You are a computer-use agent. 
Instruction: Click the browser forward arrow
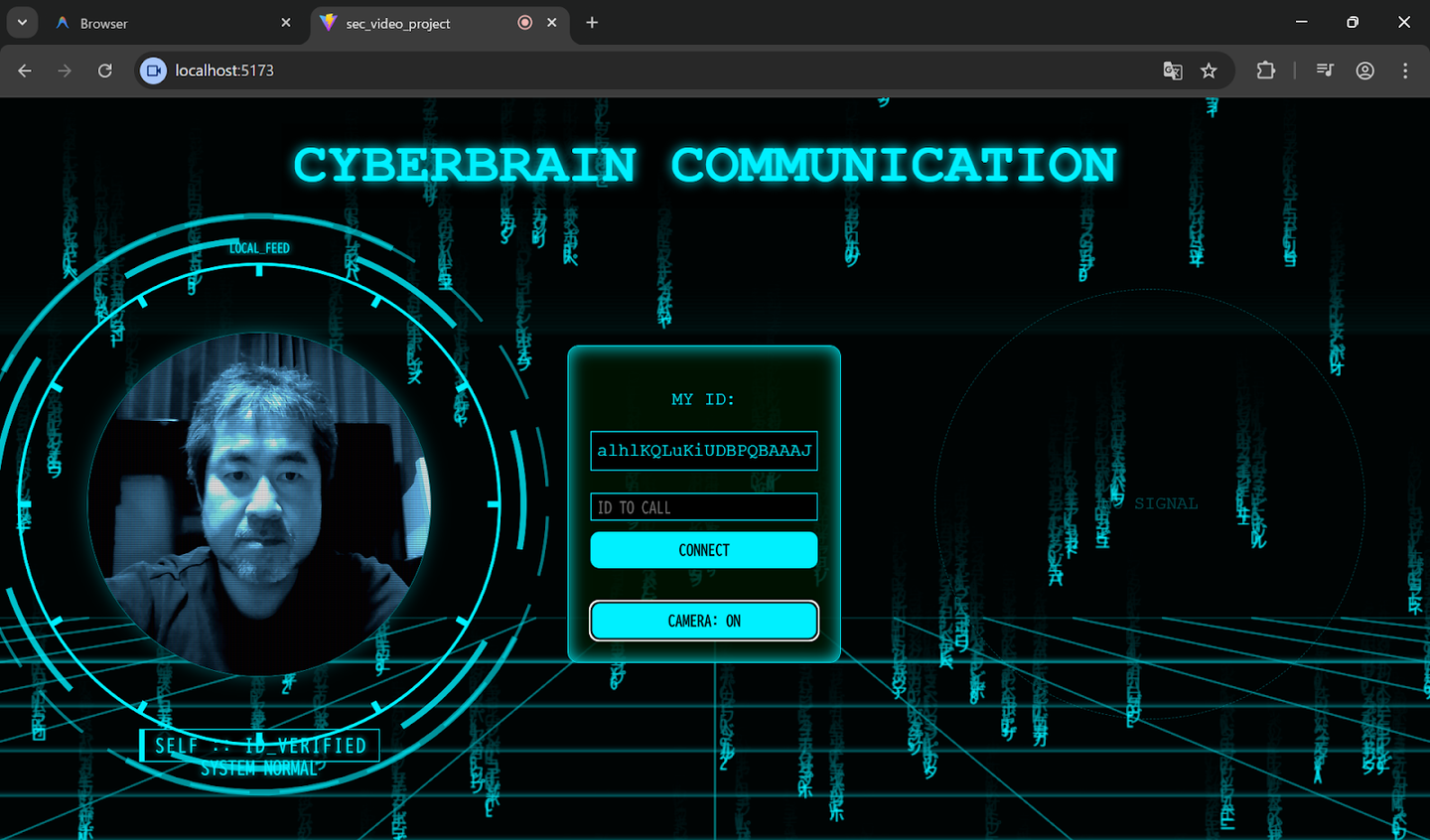[x=65, y=70]
